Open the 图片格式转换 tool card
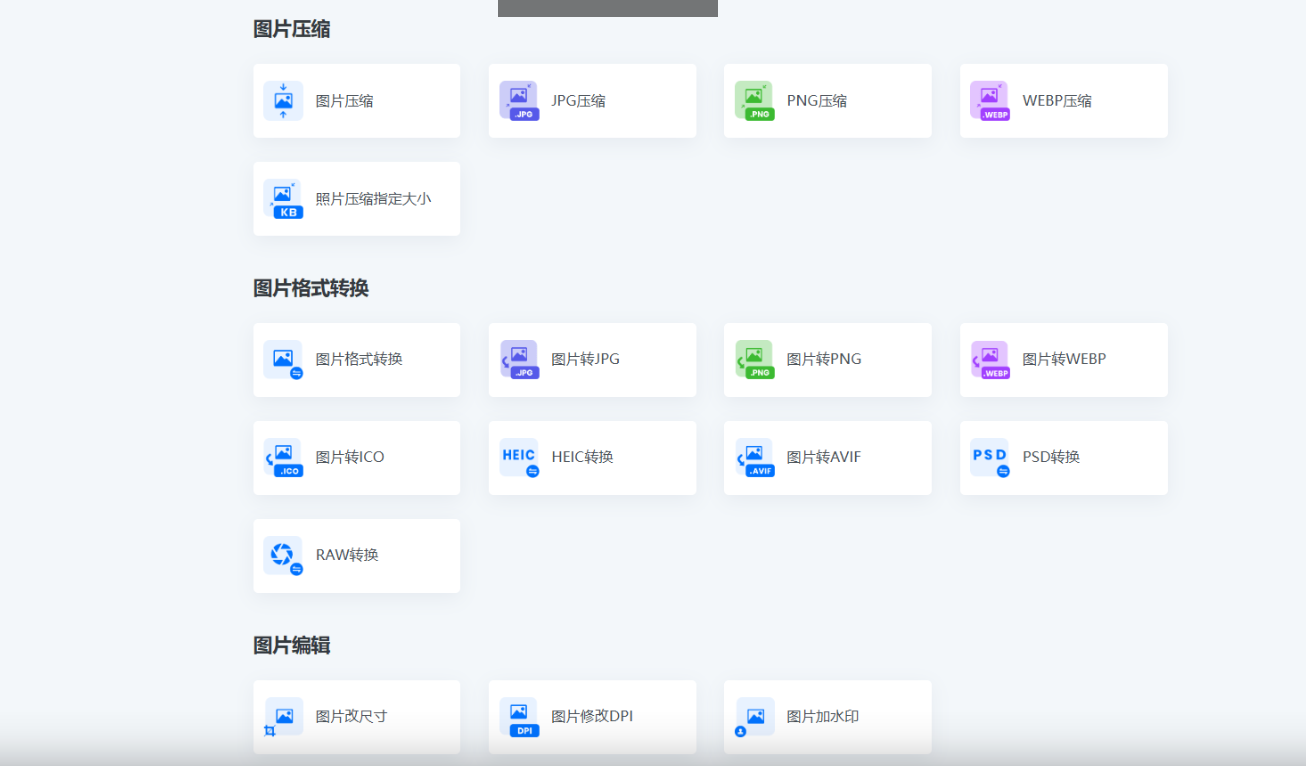Viewport: 1306px width, 766px height. coord(359,359)
